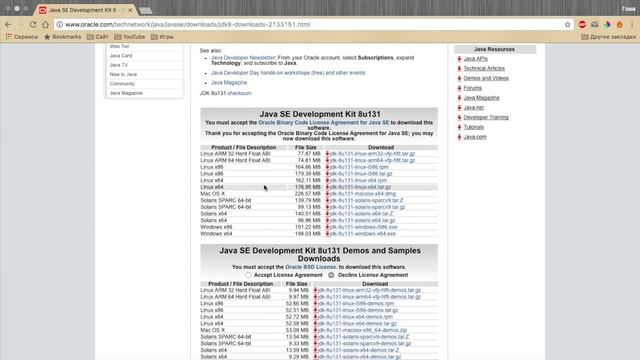The height and width of the screenshot is (360, 640).
Task: Open Tutorials resource link
Action: click(x=473, y=127)
